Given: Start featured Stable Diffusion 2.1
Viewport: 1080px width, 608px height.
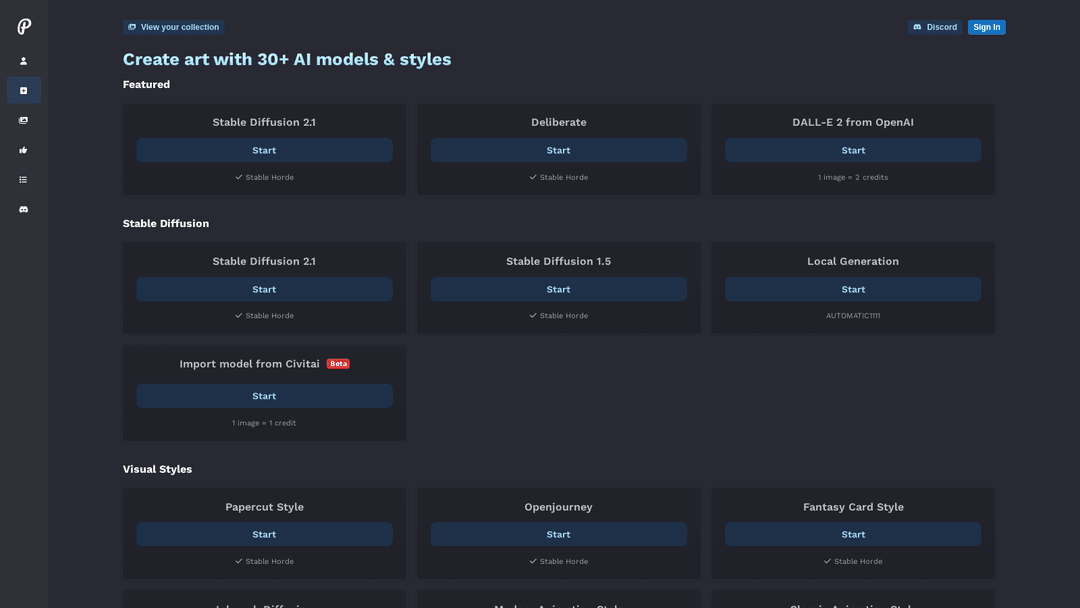Looking at the screenshot, I should pos(264,150).
